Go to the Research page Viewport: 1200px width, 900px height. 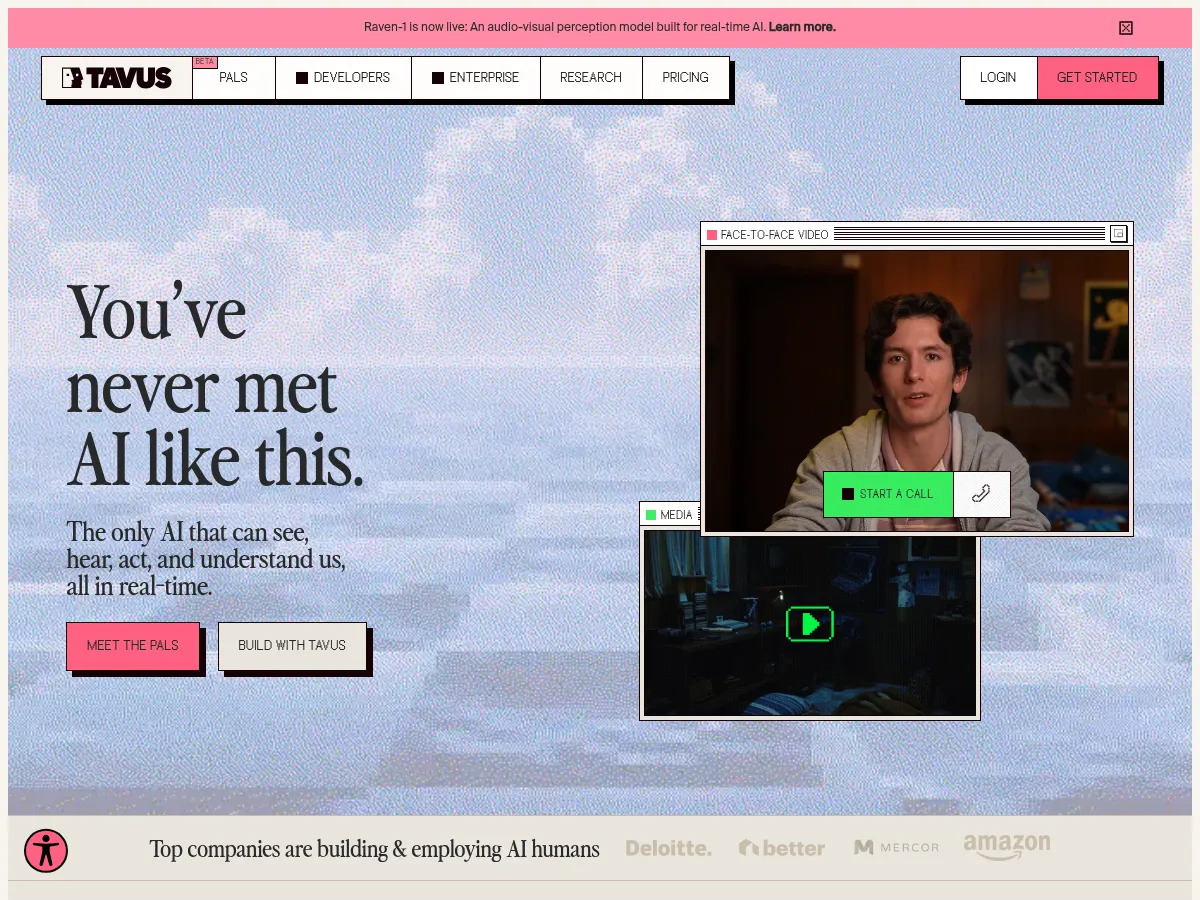590,78
